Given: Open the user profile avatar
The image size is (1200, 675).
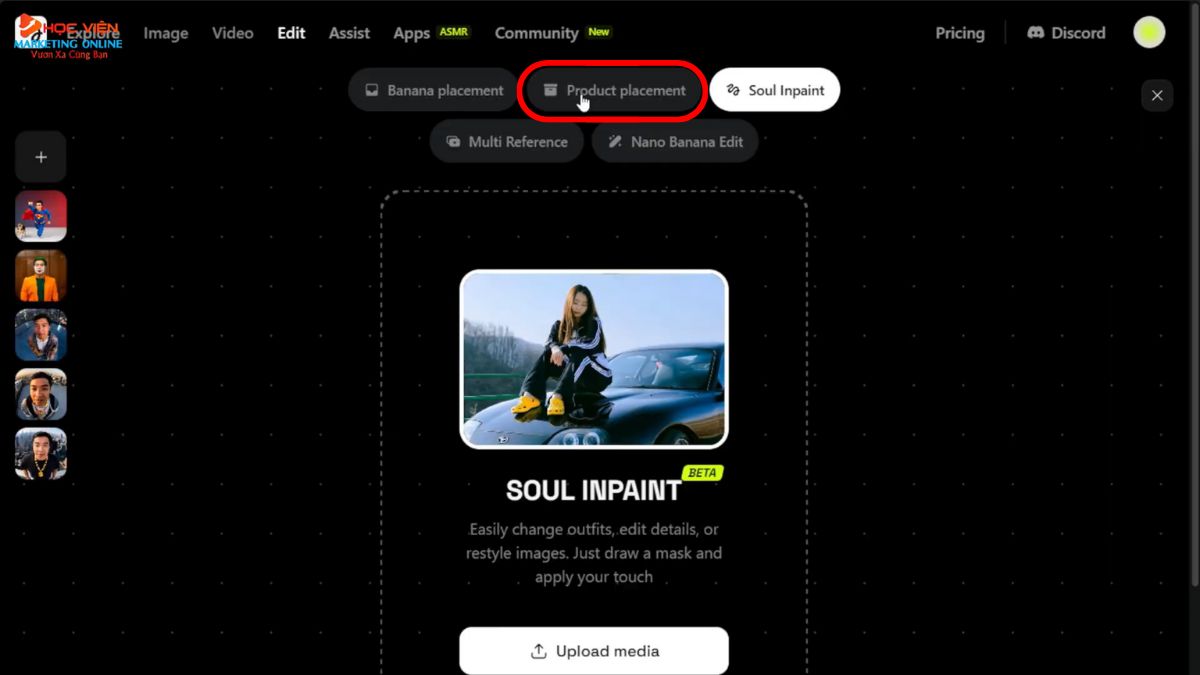Looking at the screenshot, I should (1149, 32).
